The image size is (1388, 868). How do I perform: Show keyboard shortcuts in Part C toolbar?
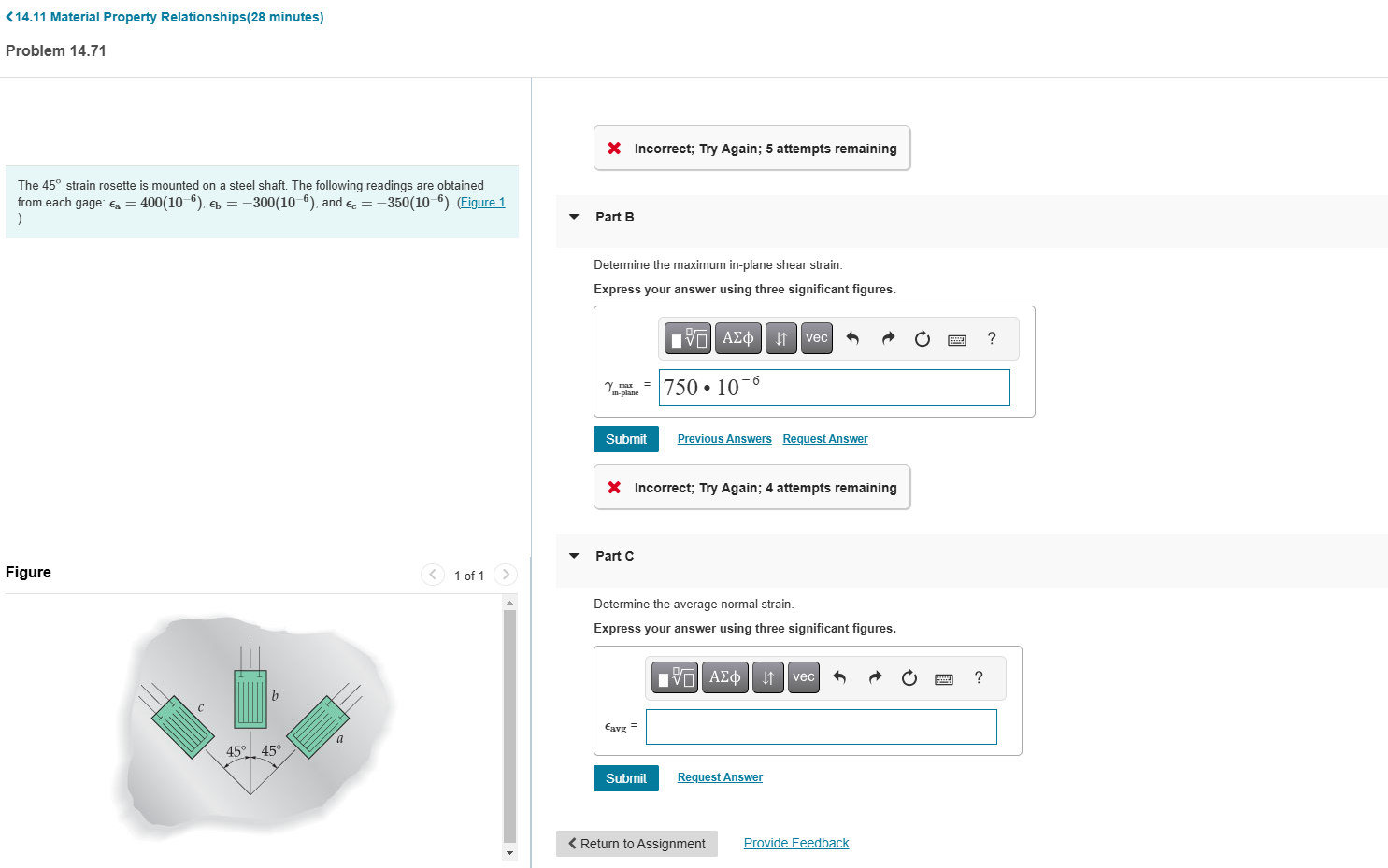(944, 678)
